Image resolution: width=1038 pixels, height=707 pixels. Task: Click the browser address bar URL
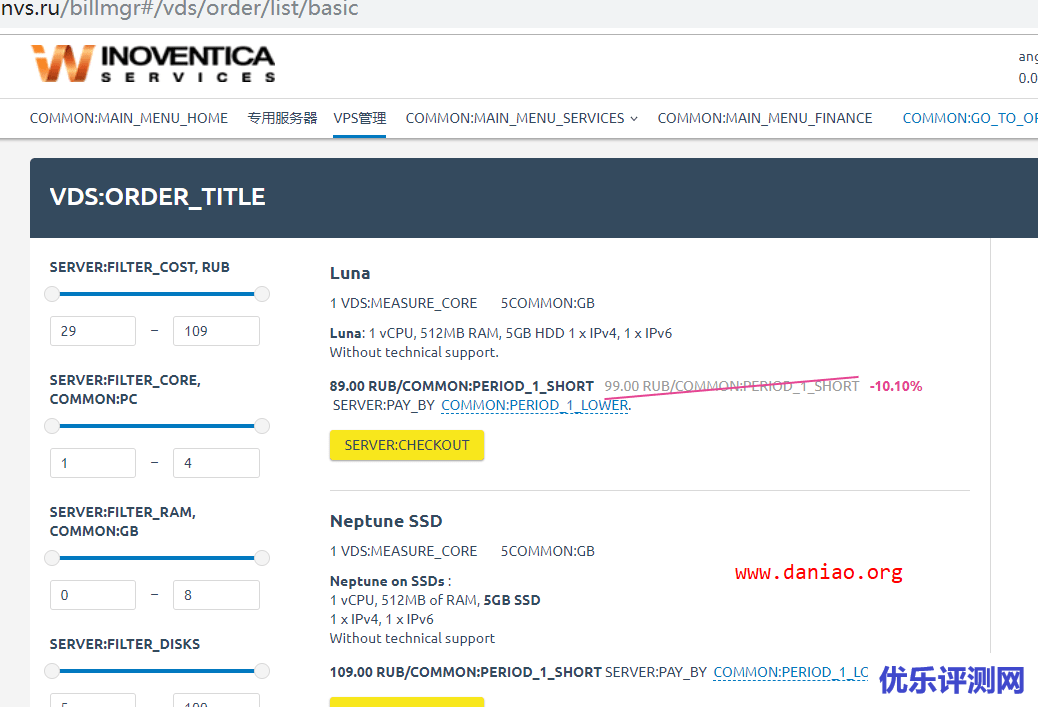(x=180, y=9)
